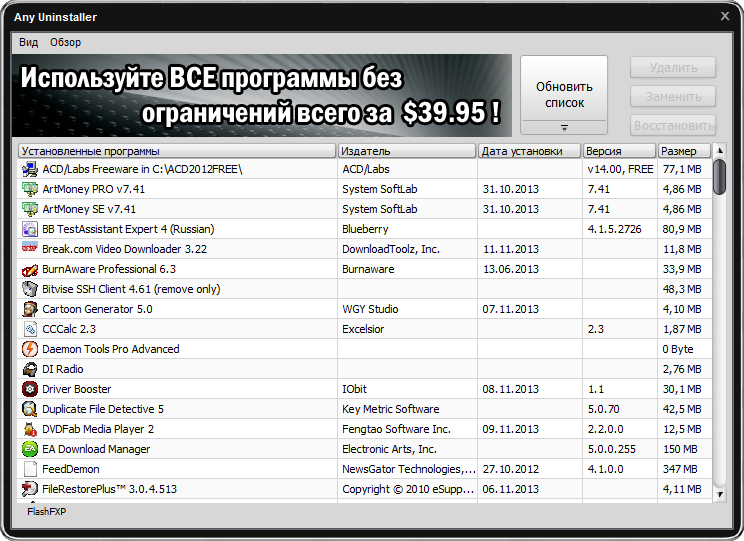Screen dimensions: 744x541
Task: Click the DI Radio headphones icon
Action: coord(30,369)
